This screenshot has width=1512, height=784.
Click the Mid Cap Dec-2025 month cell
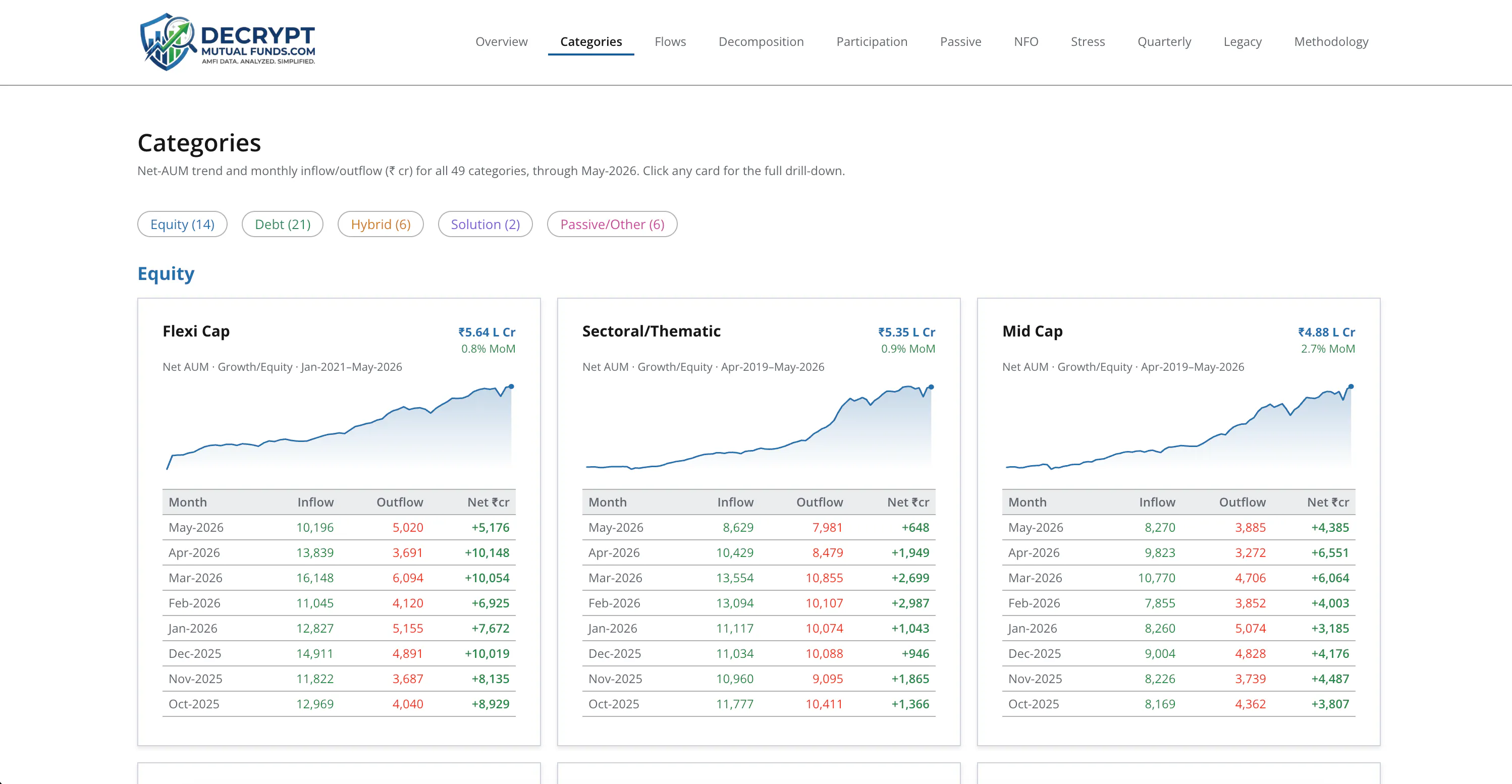point(1034,654)
